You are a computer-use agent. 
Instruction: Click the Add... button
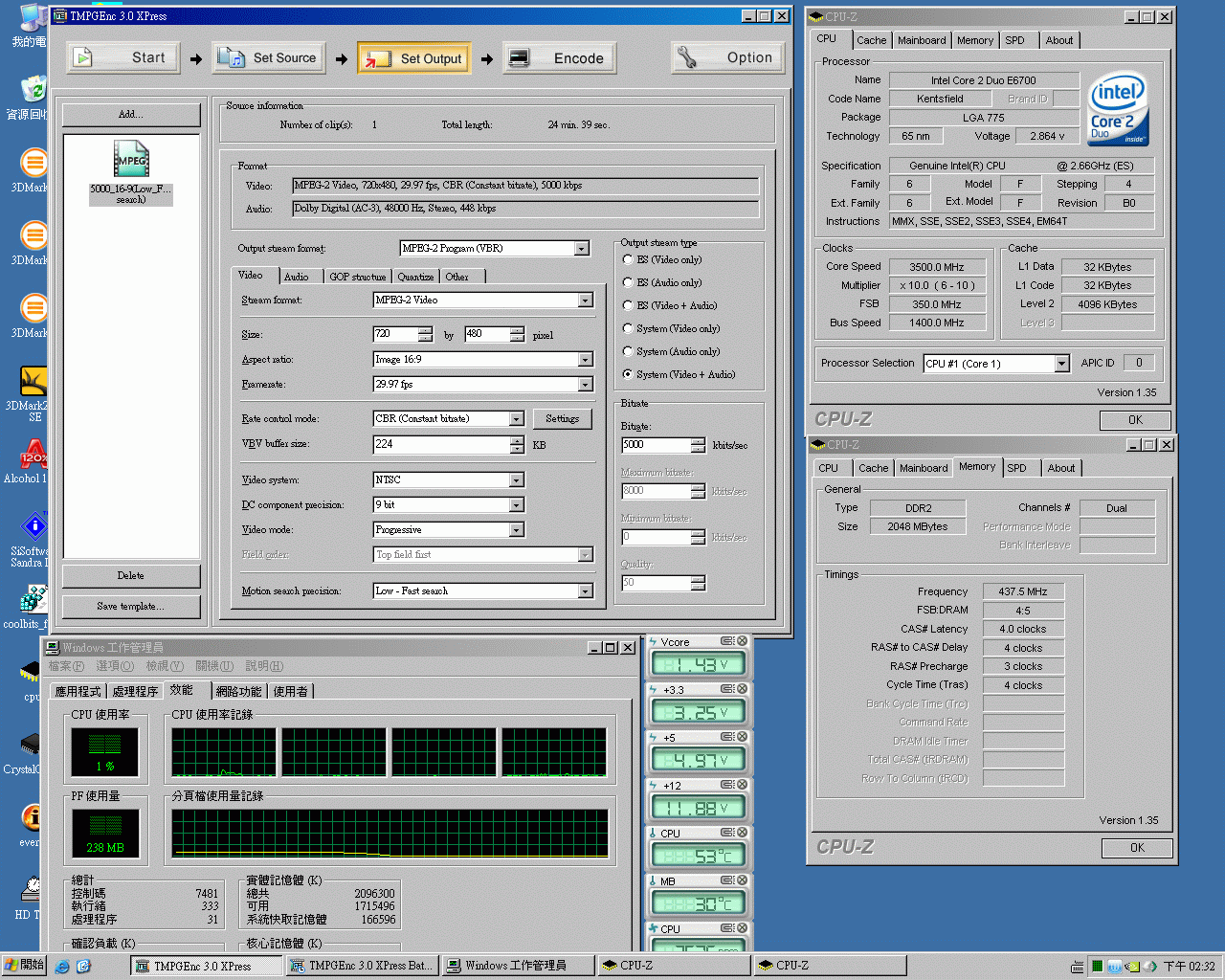(131, 114)
